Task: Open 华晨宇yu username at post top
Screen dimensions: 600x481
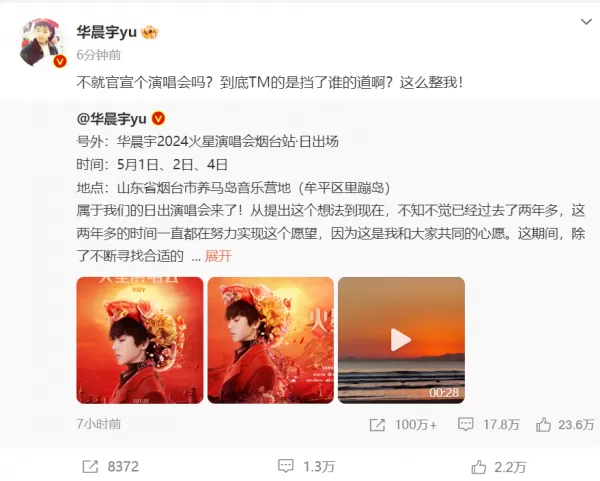Action: [x=106, y=32]
